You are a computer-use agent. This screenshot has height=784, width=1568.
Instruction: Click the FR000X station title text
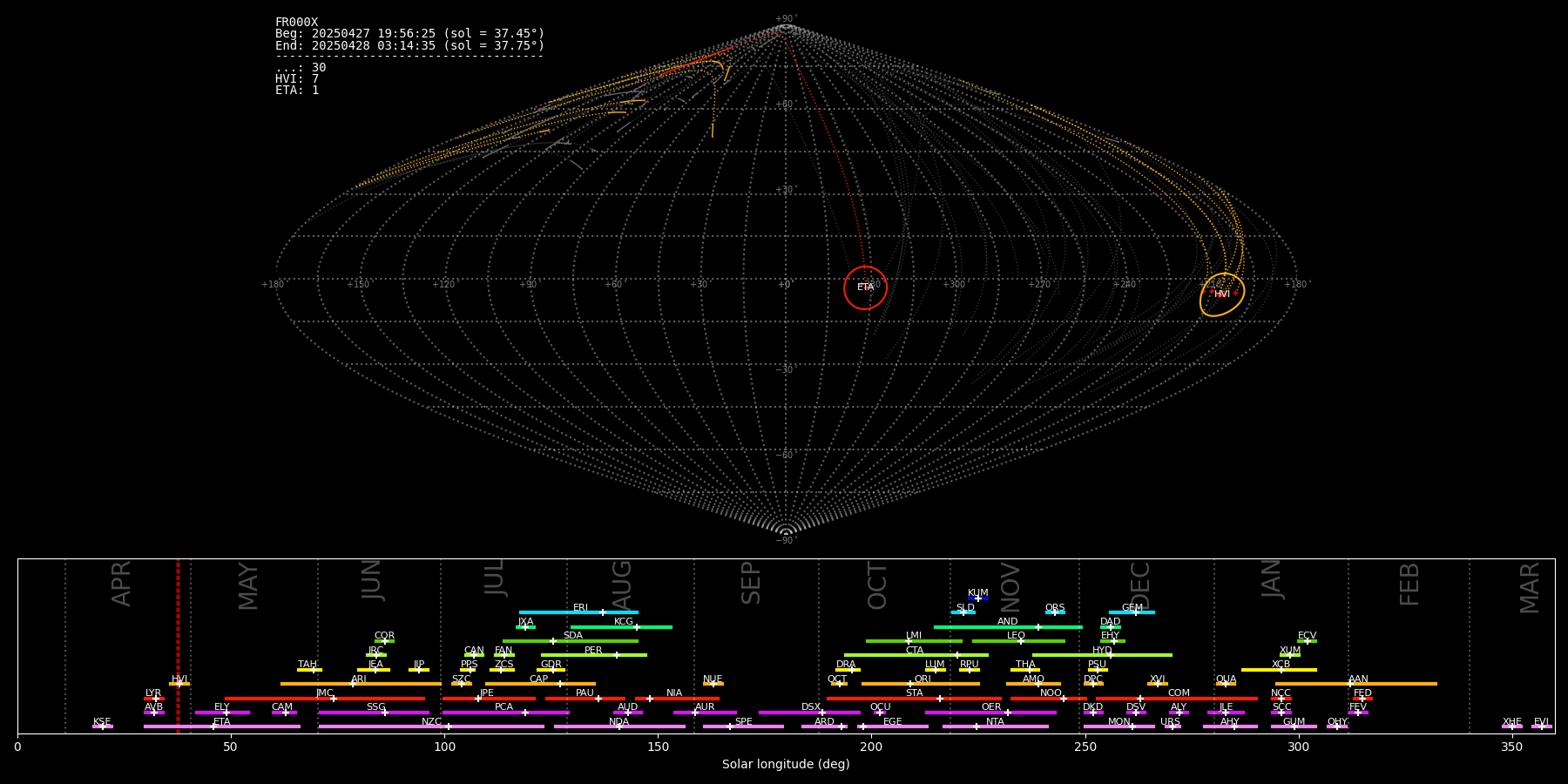(296, 23)
